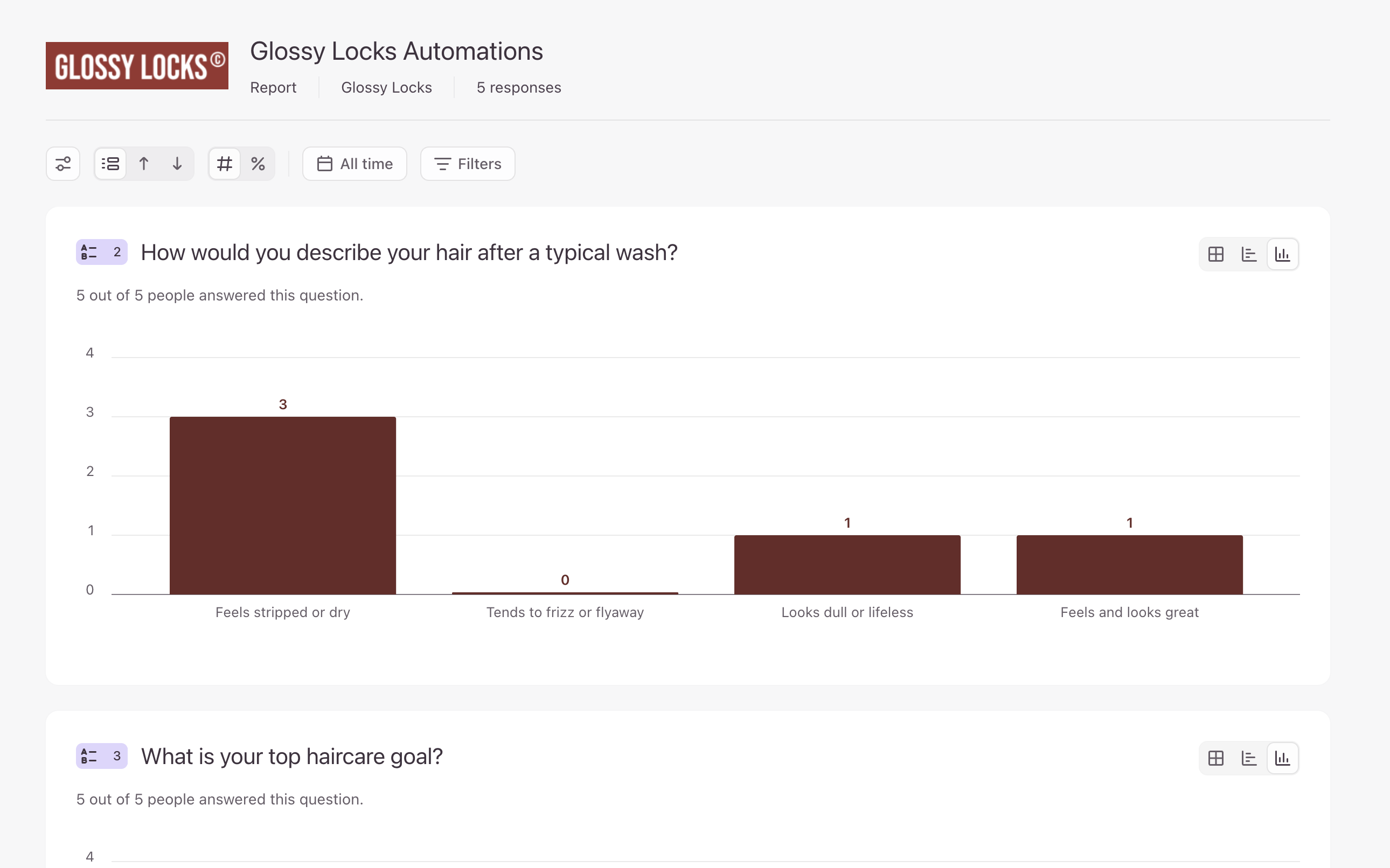
Task: Switch question 2 to horizontal bar chart
Action: tap(1249, 254)
